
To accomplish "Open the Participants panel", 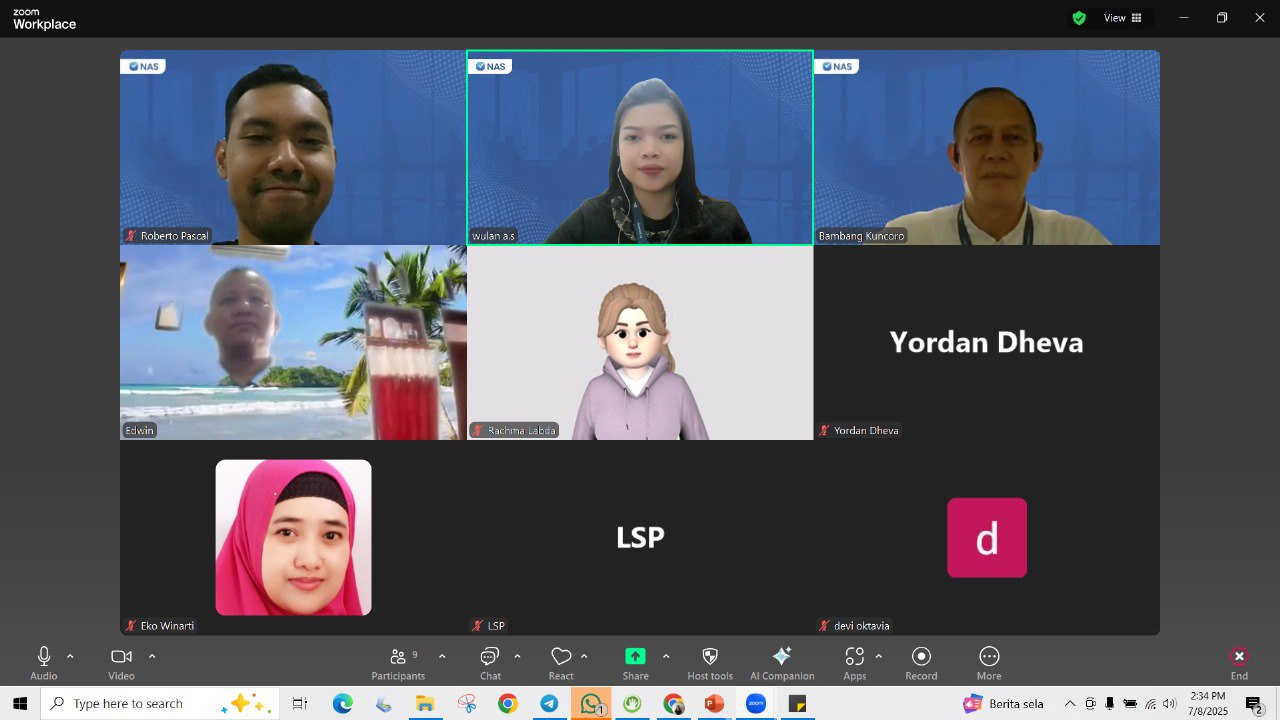I will coord(398,663).
